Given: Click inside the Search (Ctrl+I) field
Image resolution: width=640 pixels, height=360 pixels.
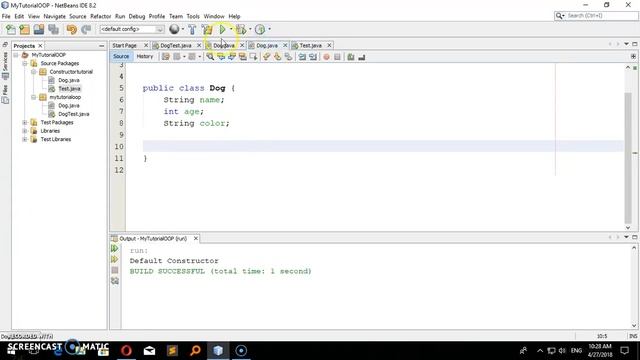Looking at the screenshot, I should click(x=601, y=16).
